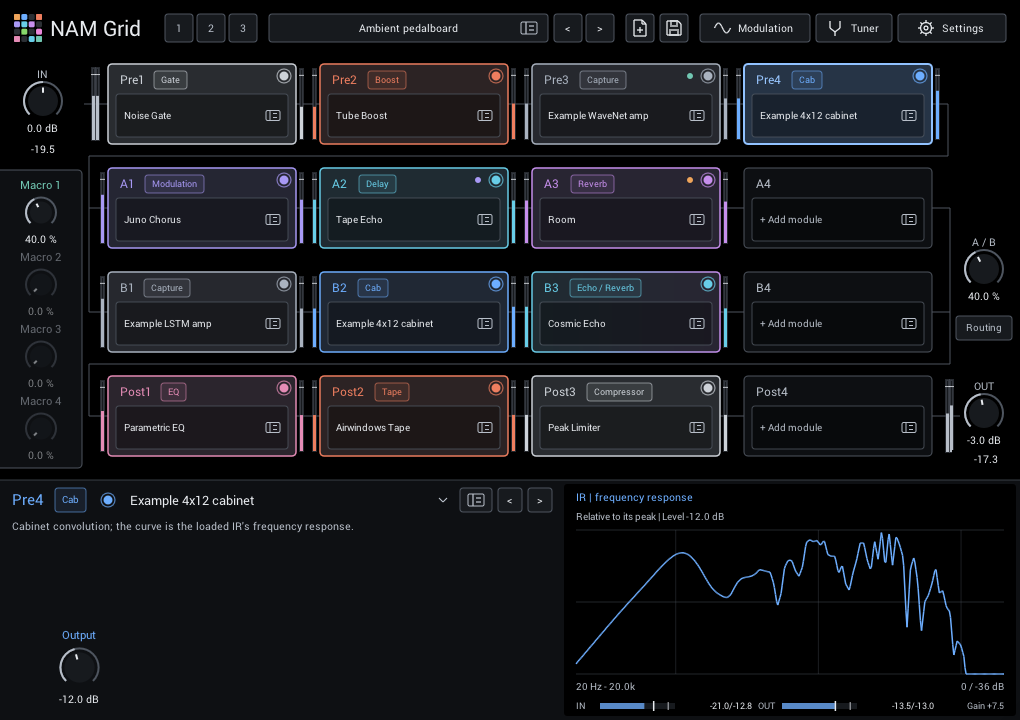
Task: Select next cabinet in Pre4 editor
Action: [x=539, y=500]
